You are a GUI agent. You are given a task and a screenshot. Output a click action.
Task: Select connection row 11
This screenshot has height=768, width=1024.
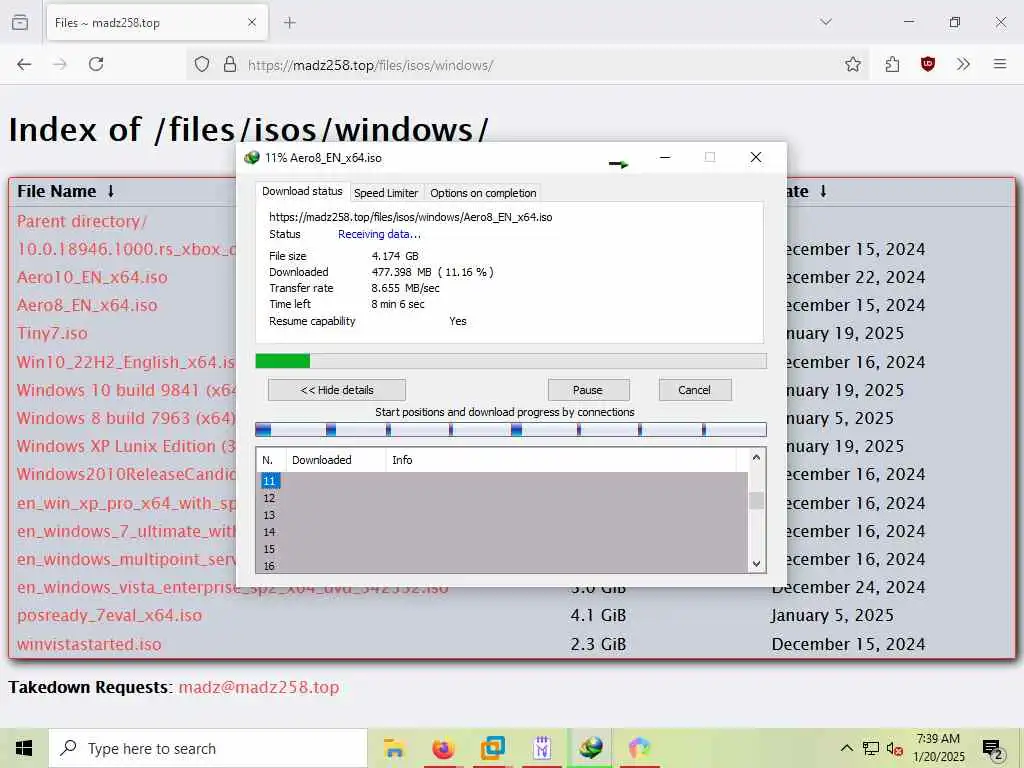coord(502,481)
